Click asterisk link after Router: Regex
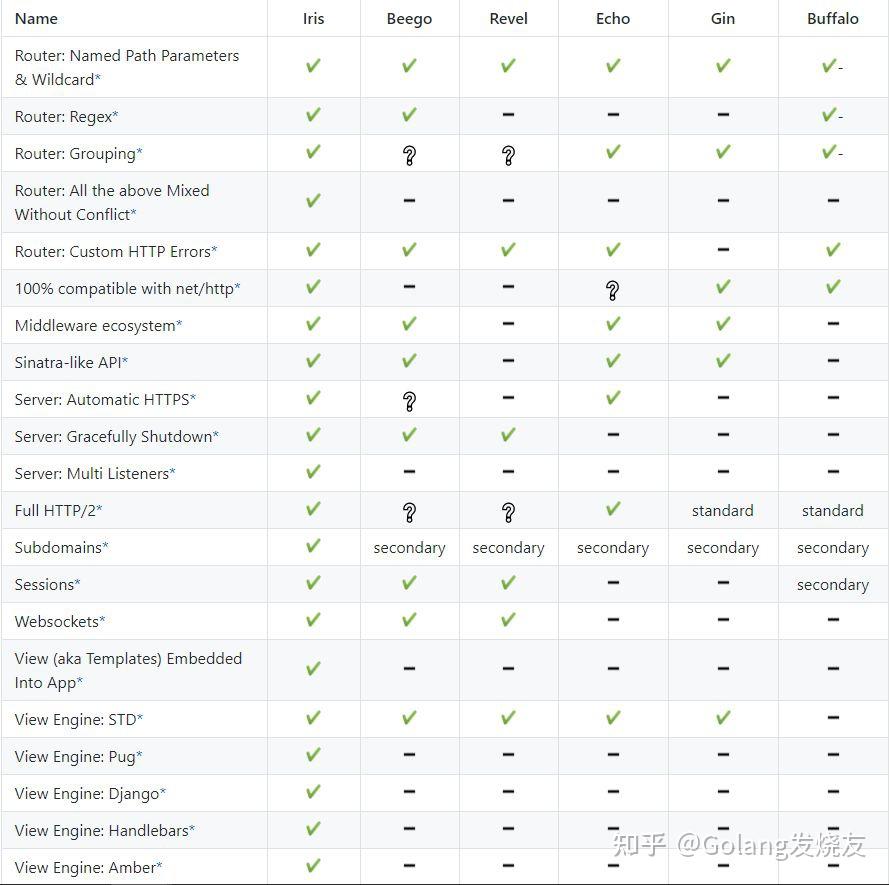Viewport: 889px width, 885px height. [x=115, y=116]
